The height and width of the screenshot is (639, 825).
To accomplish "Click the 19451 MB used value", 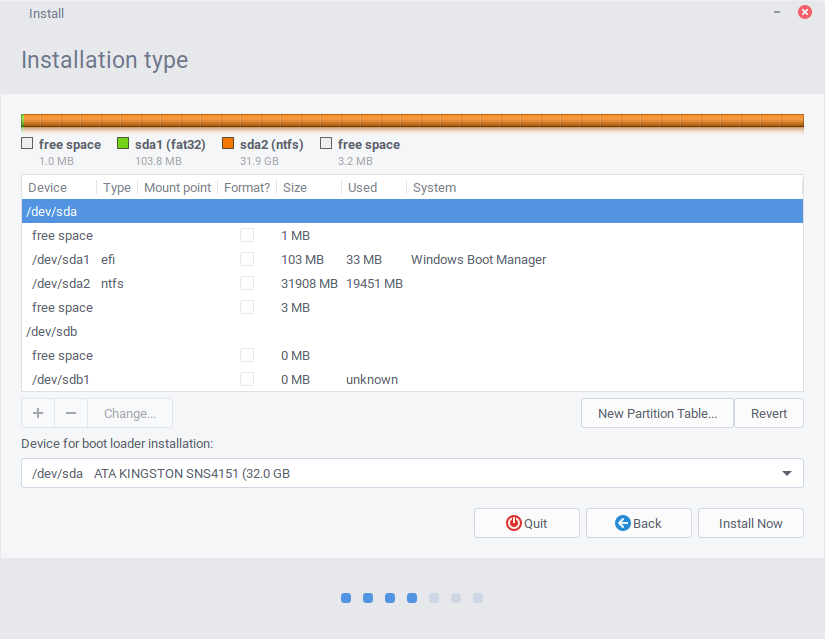I will pyautogui.click(x=374, y=284).
